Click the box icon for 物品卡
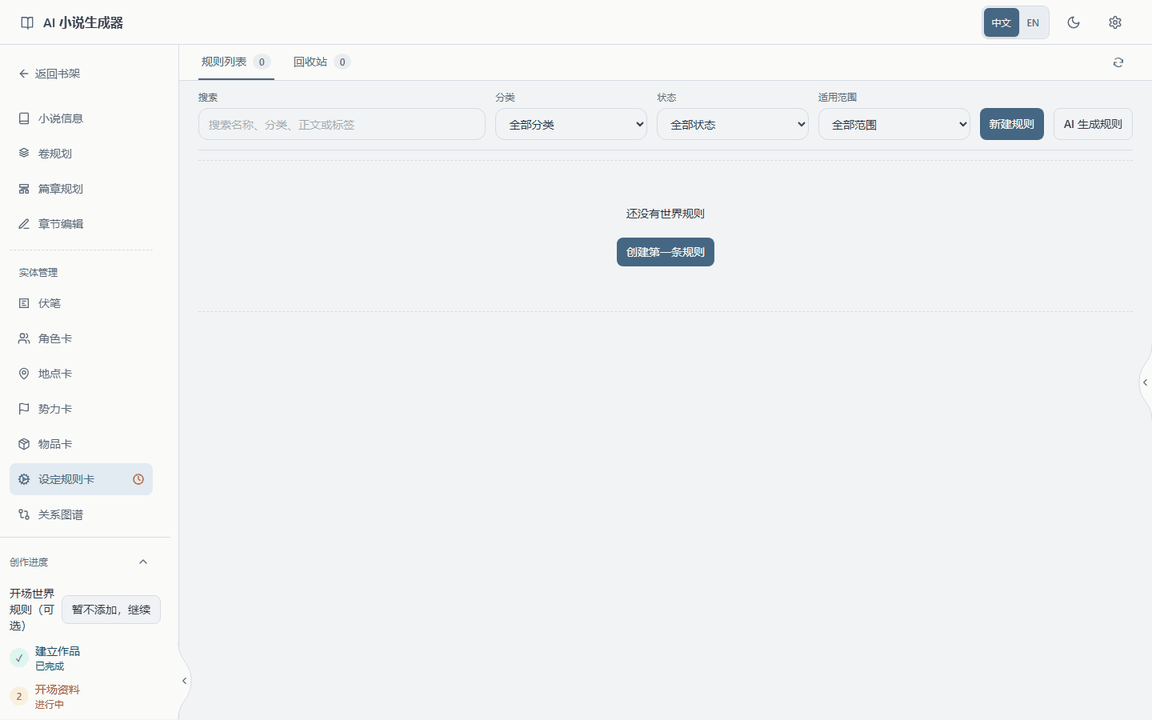The height and width of the screenshot is (720, 1152). (x=24, y=444)
